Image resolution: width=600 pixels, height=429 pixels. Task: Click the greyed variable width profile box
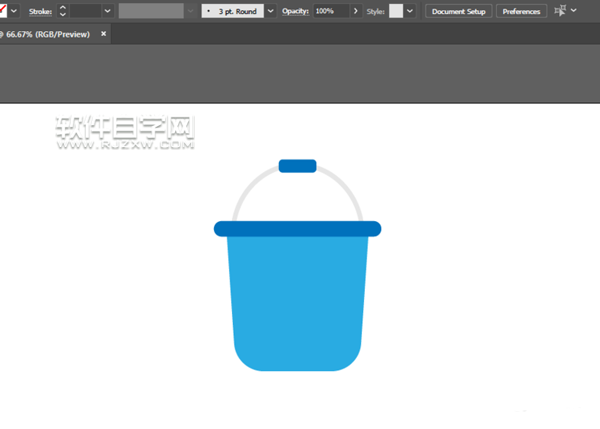point(151,11)
